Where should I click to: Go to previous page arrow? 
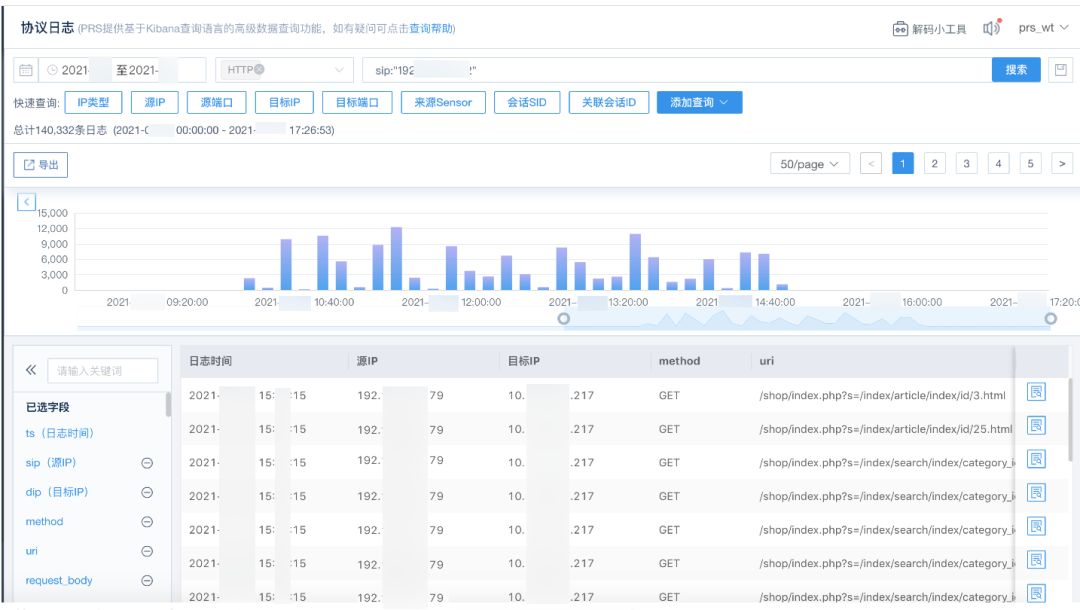pyautogui.click(x=871, y=164)
